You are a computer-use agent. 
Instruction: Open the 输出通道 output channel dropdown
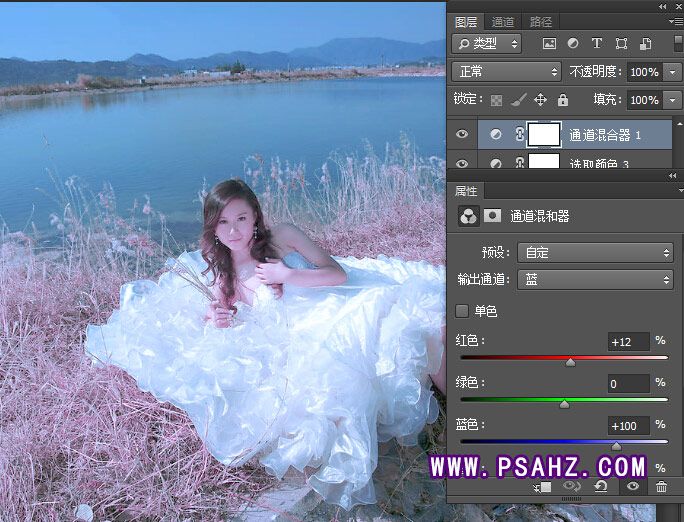pos(595,280)
